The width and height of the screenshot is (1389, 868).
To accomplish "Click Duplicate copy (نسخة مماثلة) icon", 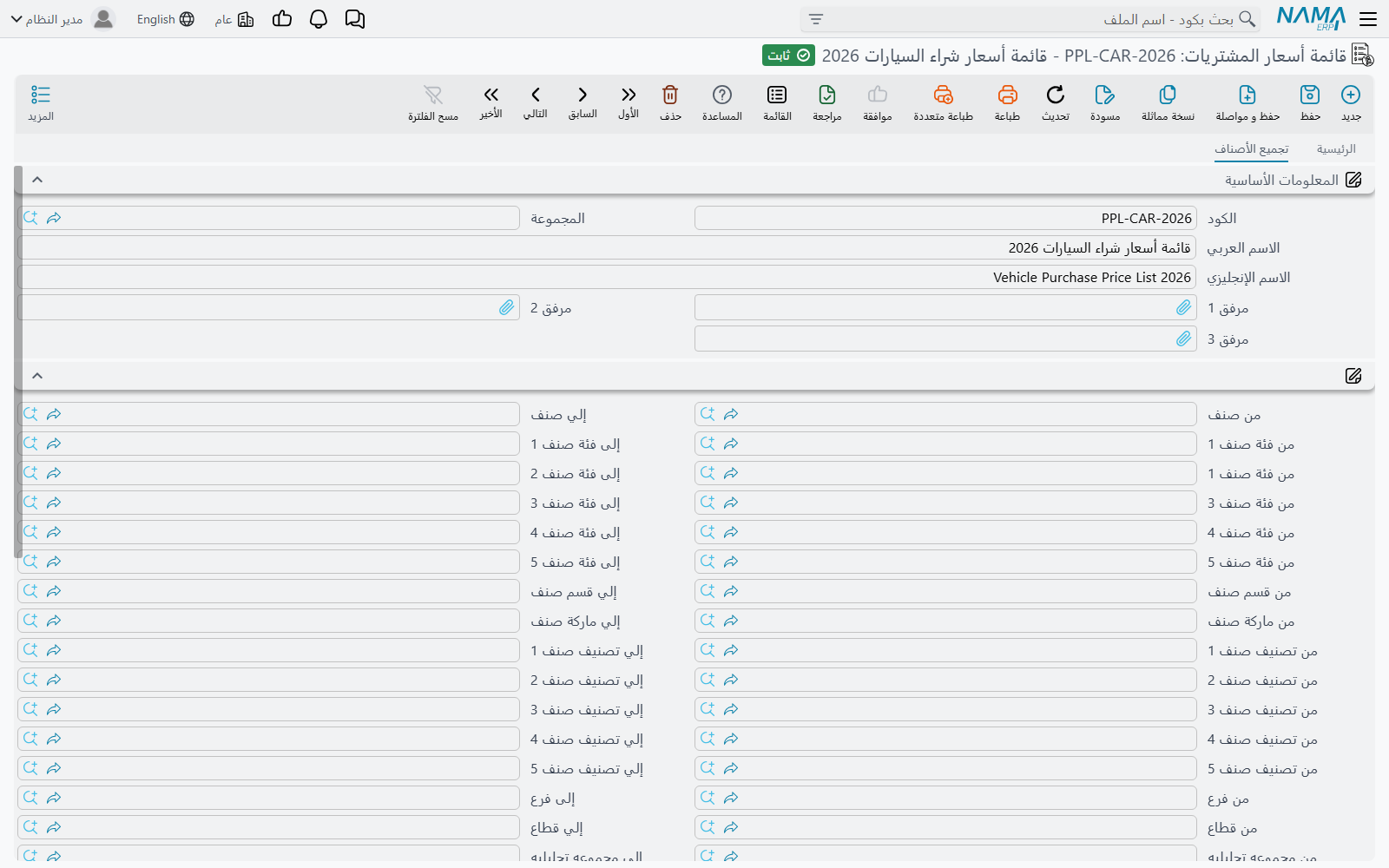I will (1168, 95).
